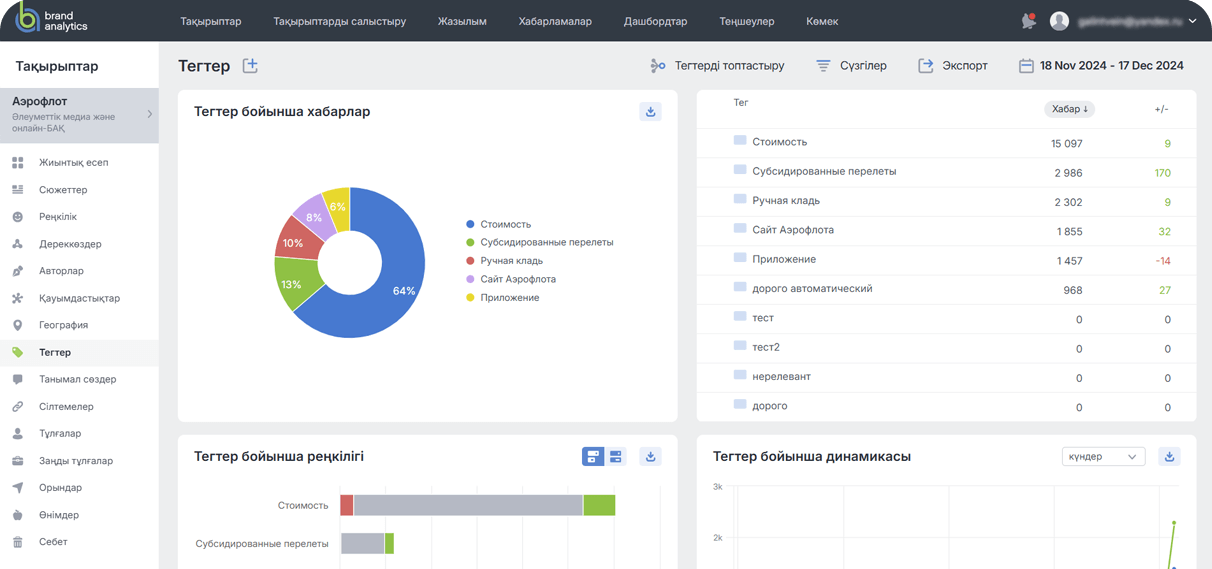1212x569 pixels.
Task: Download the Тегтер бойынша реңкілігі chart
Action: click(650, 457)
